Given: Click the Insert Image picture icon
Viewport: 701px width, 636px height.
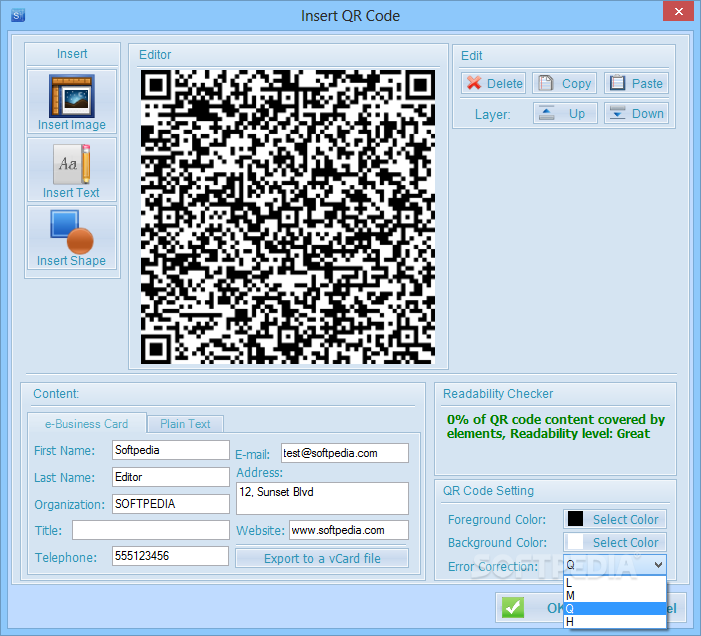Looking at the screenshot, I should pyautogui.click(x=72, y=96).
